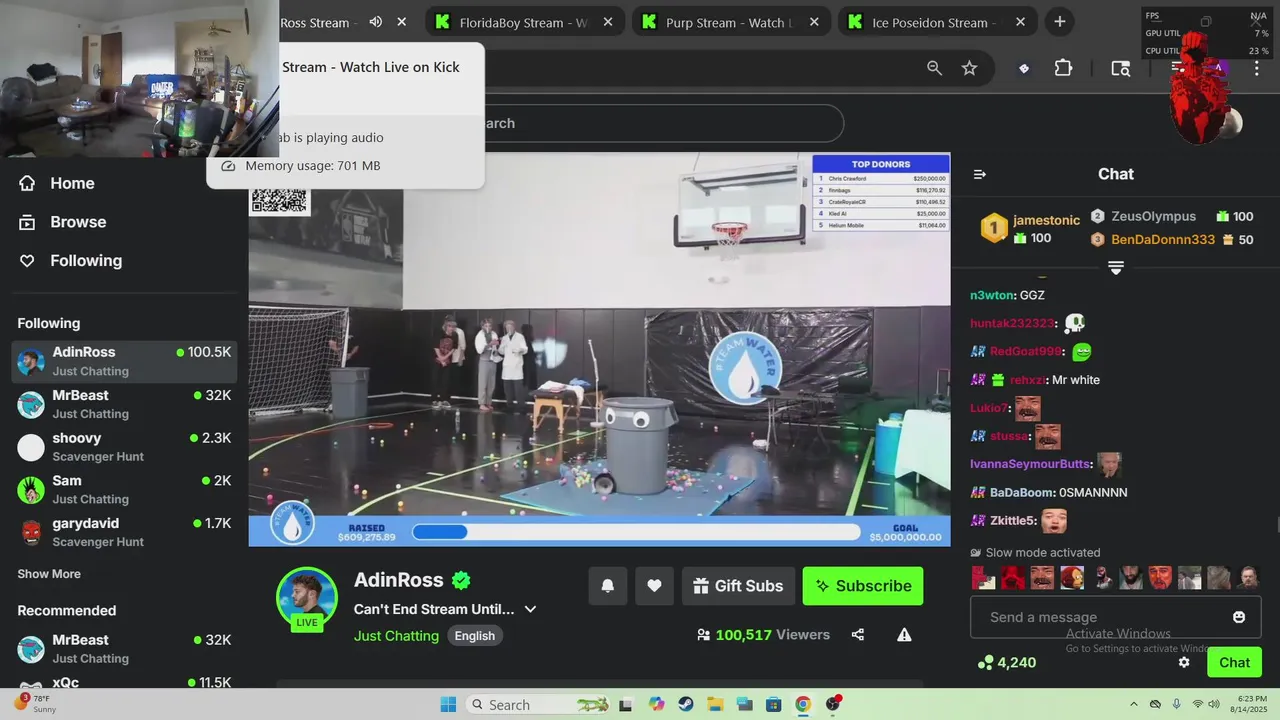The height and width of the screenshot is (720, 1280).
Task: Close the Purp Stream tab
Action: tap(814, 22)
